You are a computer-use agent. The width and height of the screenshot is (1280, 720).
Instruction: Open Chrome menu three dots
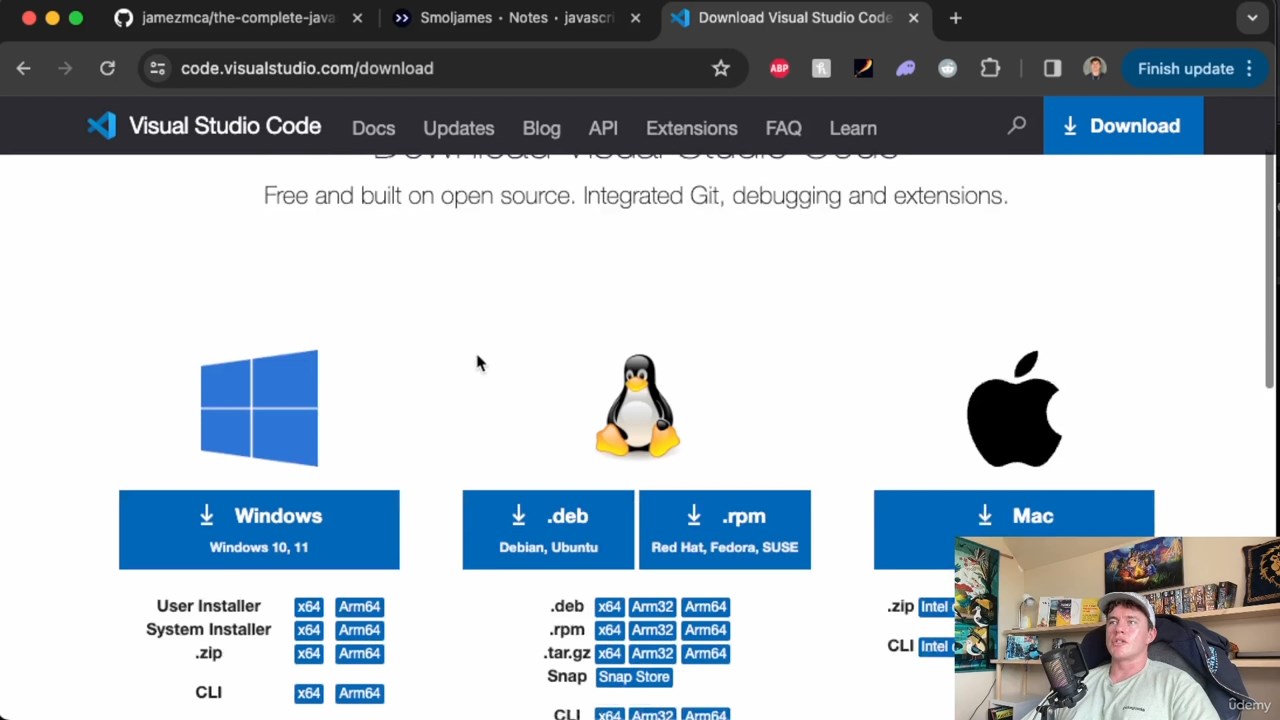pyautogui.click(x=1249, y=68)
